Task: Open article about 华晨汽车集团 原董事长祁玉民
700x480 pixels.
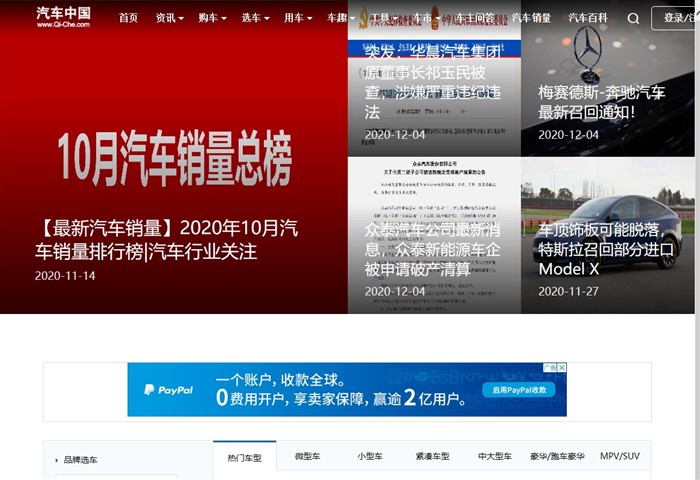Action: click(x=433, y=82)
